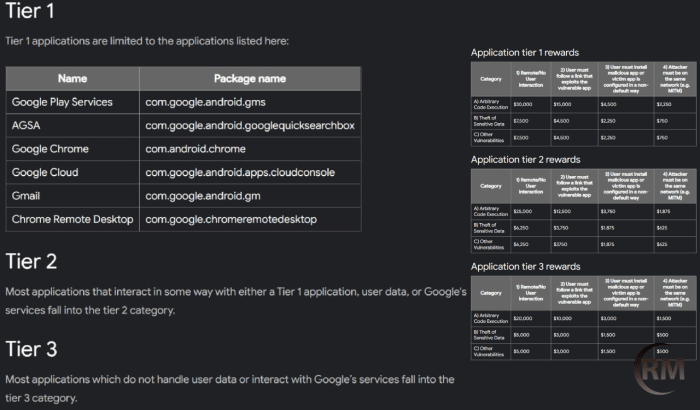Click "Remote/No User Interaction" header in tier 2 table
700x410 pixels.
click(531, 186)
